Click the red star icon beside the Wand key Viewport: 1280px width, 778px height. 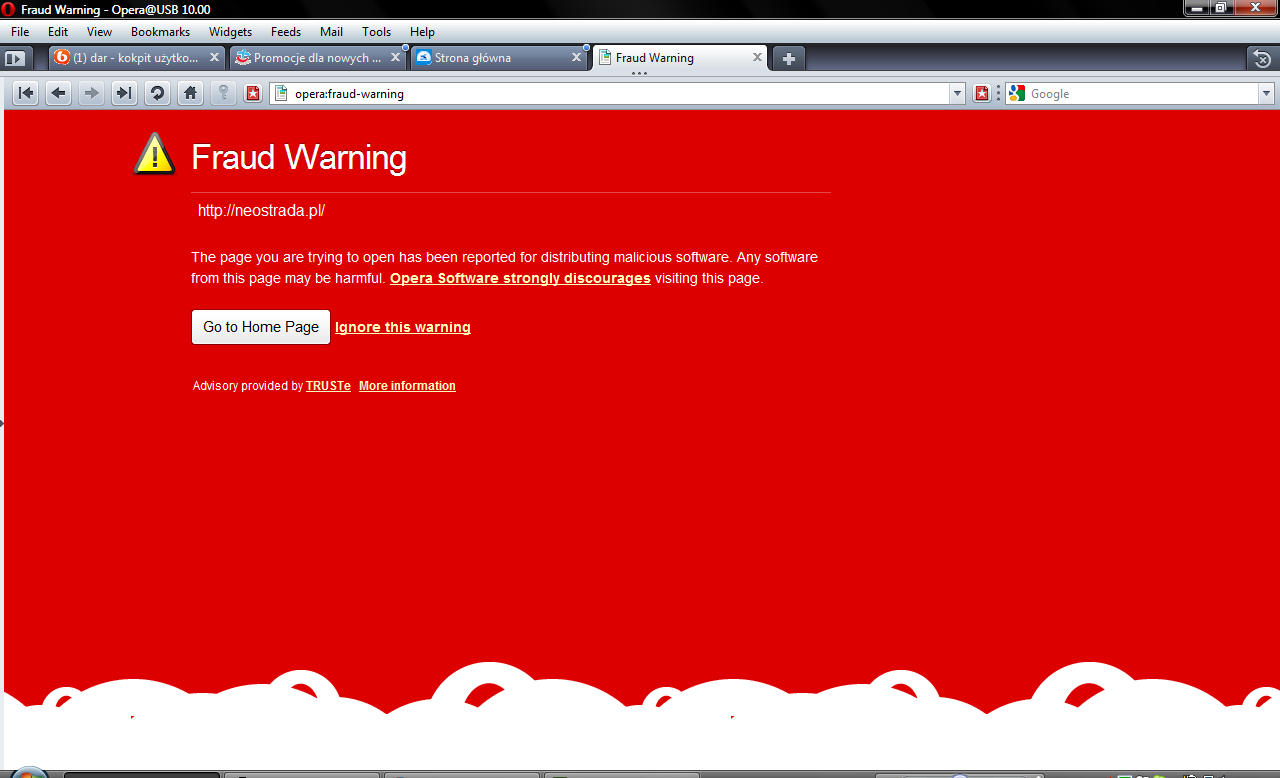click(x=253, y=93)
